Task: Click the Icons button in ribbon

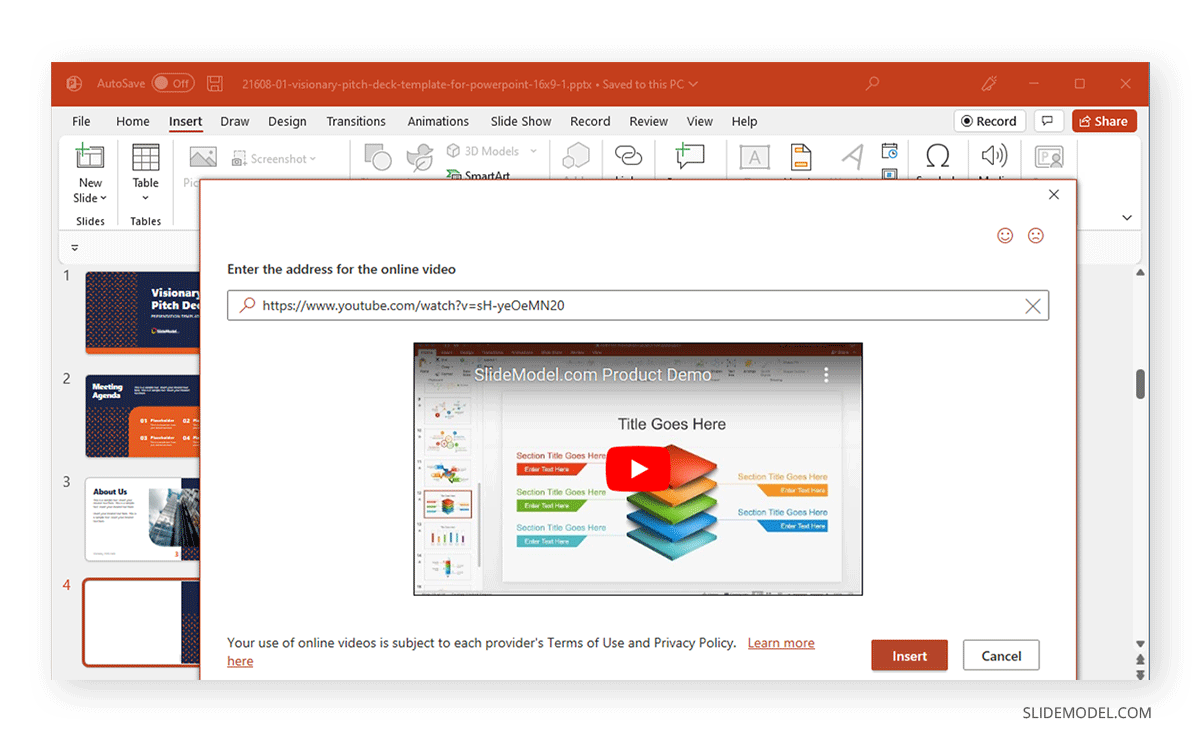Action: pyautogui.click(x=419, y=157)
